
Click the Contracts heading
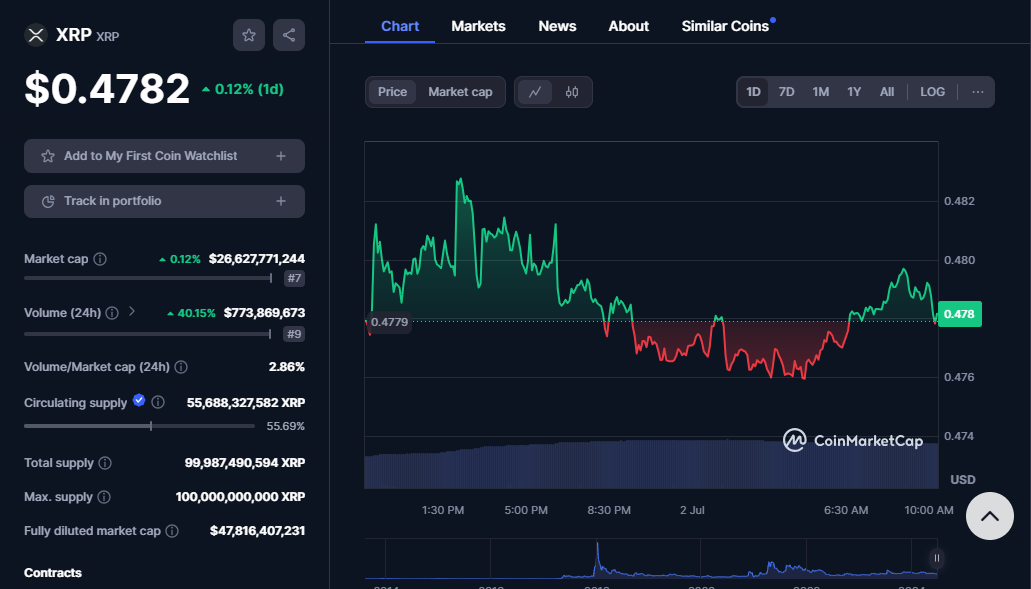pos(53,573)
